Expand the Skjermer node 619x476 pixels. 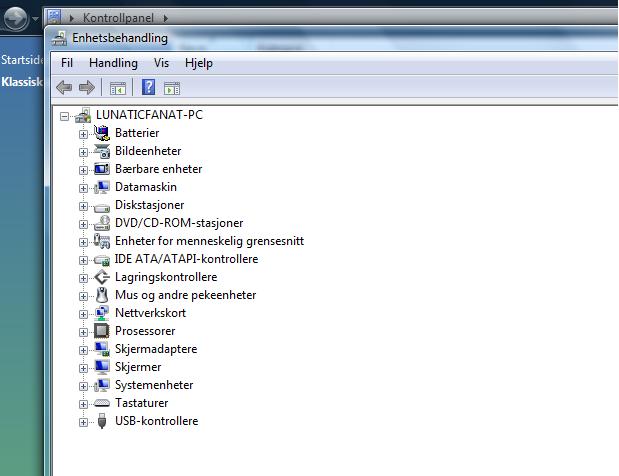pyautogui.click(x=83, y=368)
